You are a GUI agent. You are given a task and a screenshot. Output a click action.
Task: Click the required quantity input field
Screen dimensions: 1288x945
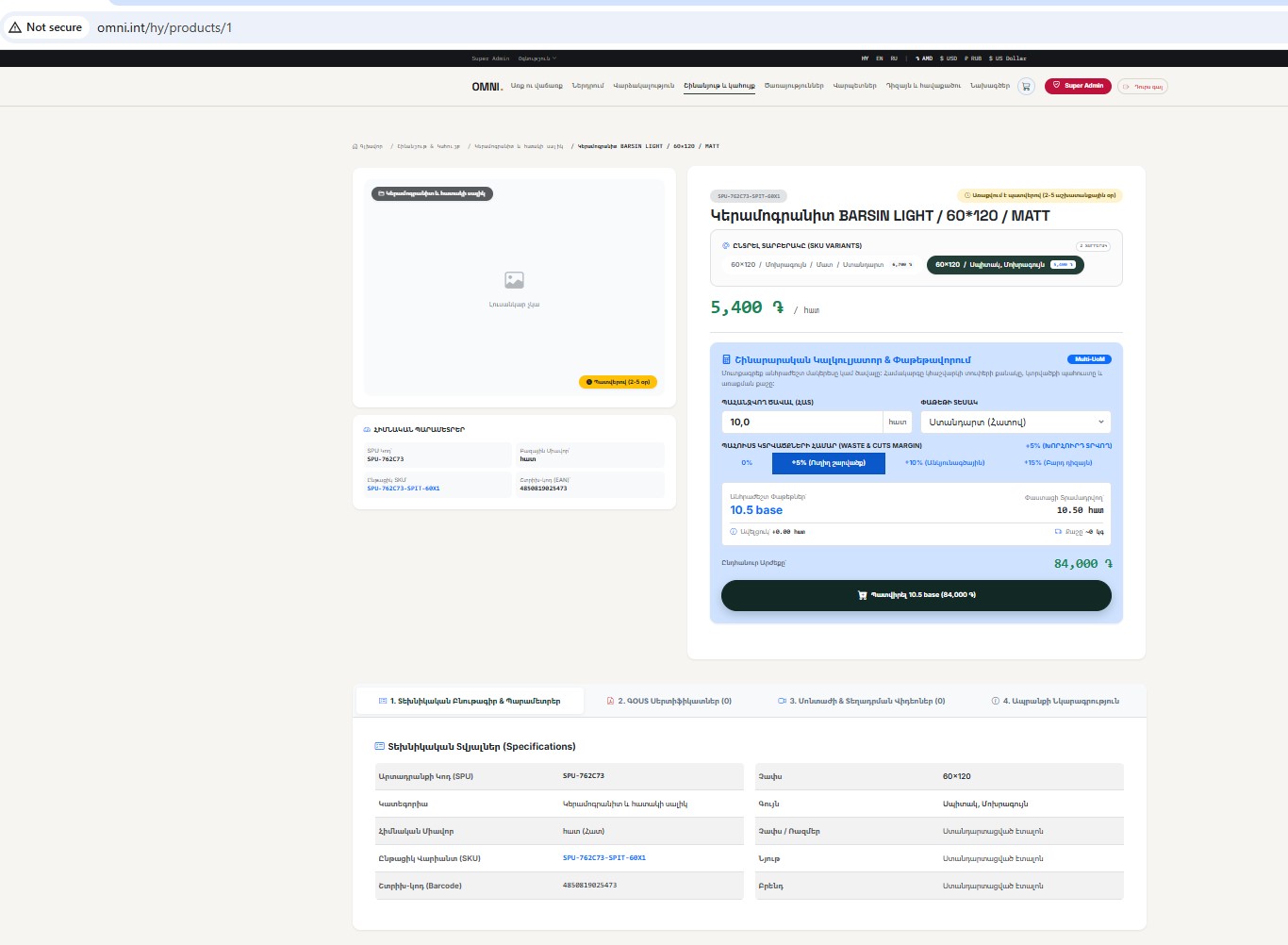[802, 422]
